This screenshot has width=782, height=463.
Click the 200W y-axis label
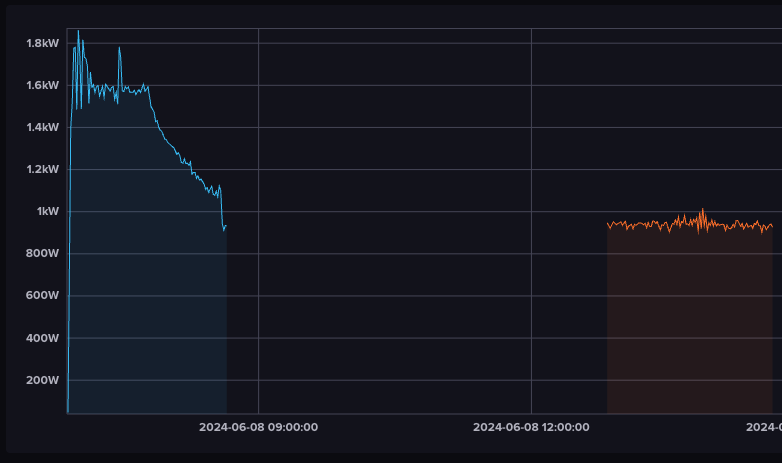[42, 380]
